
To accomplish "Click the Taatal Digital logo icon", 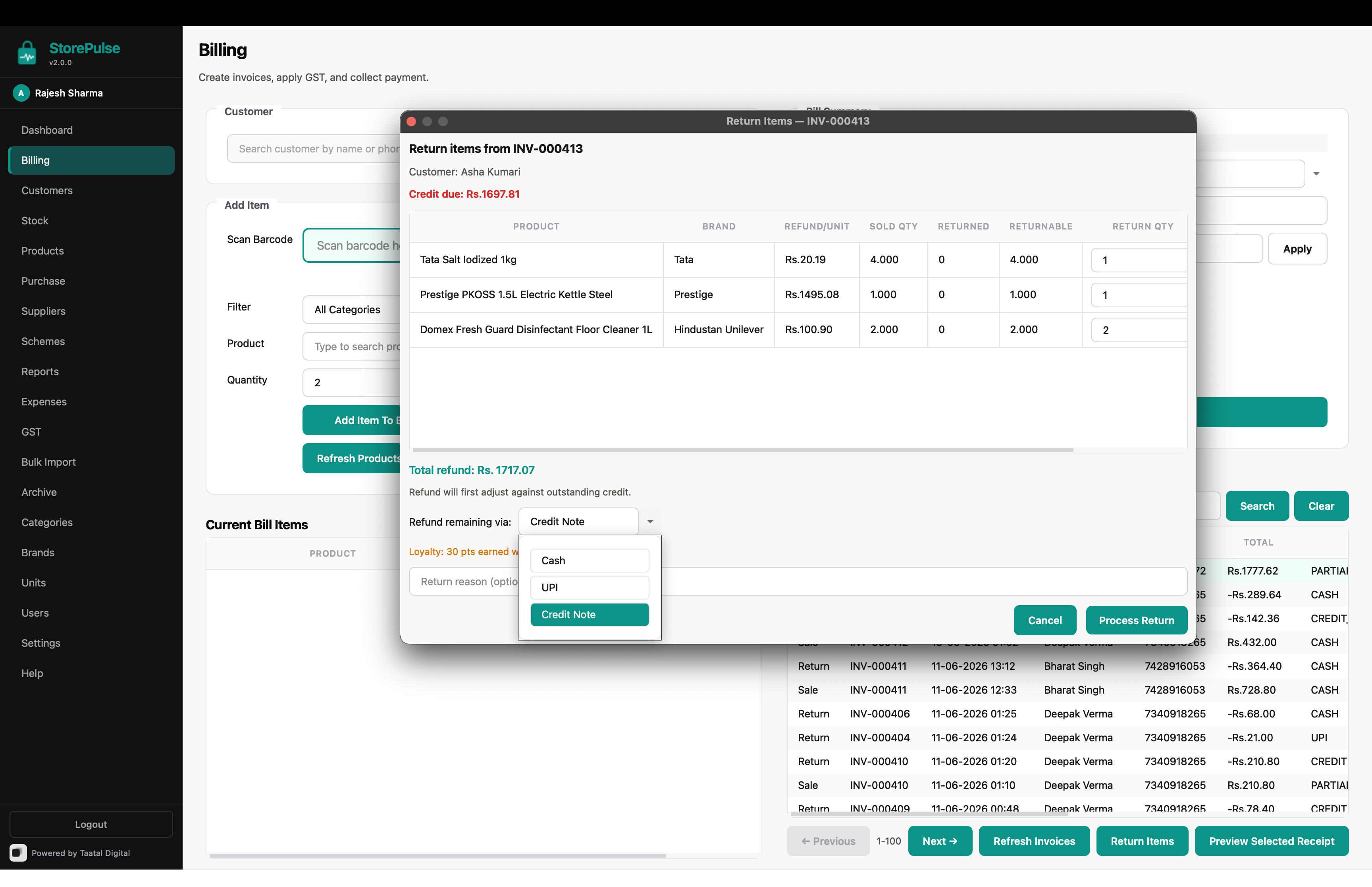I will [18, 853].
